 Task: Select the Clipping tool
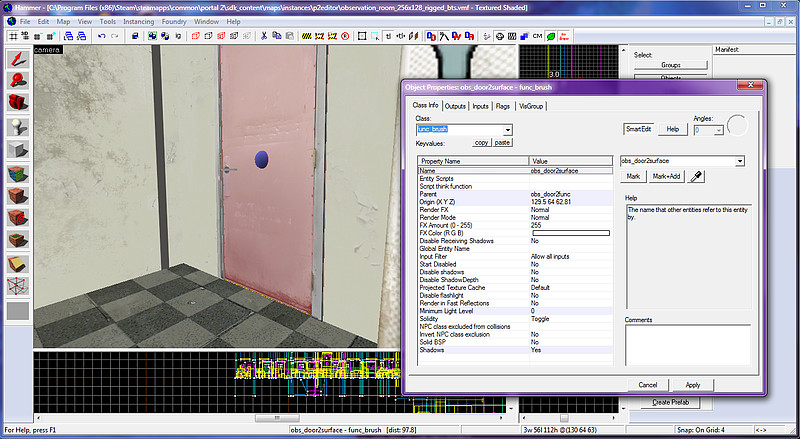[18, 264]
